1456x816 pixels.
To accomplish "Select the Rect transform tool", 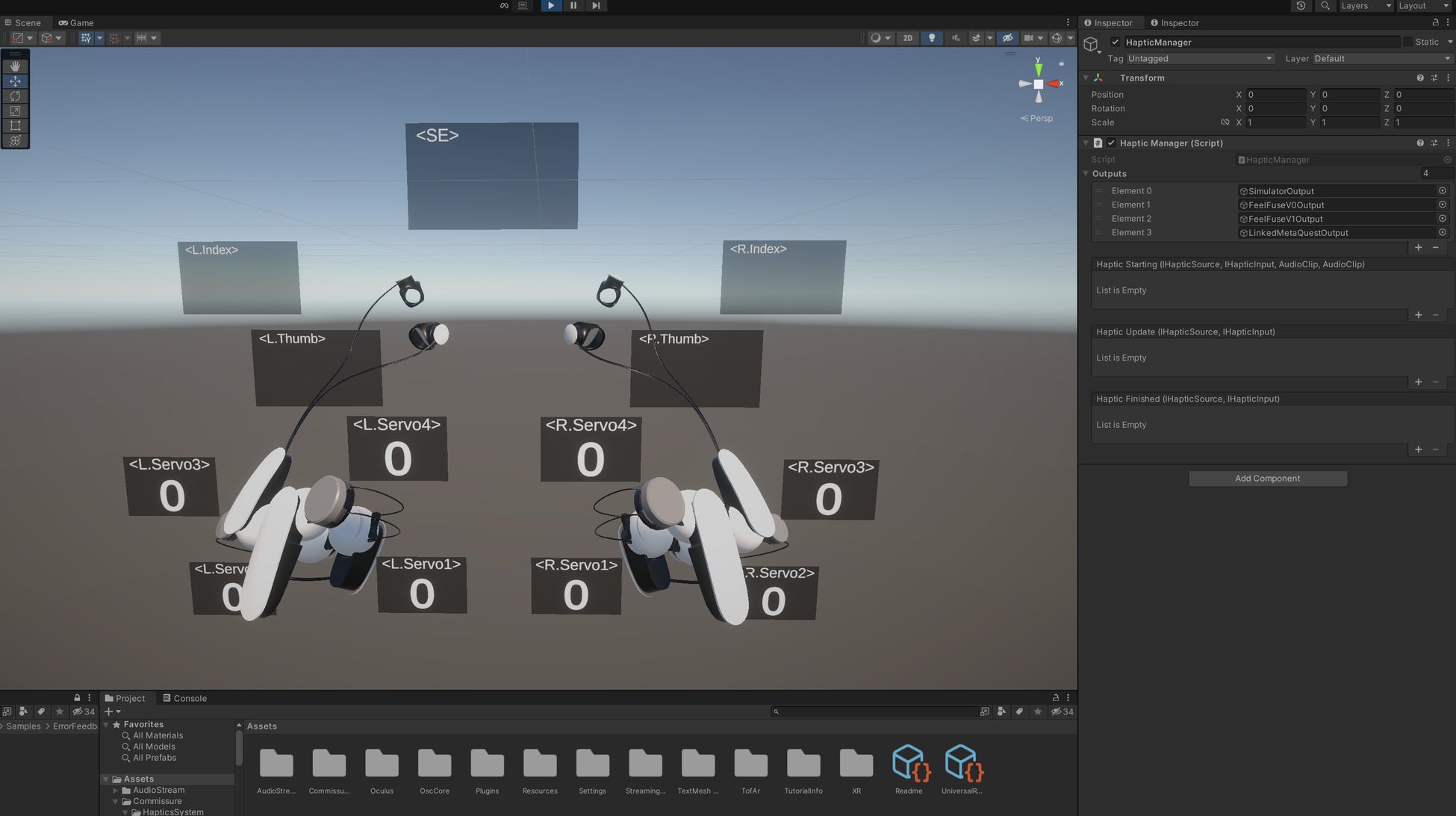I will coord(15,125).
